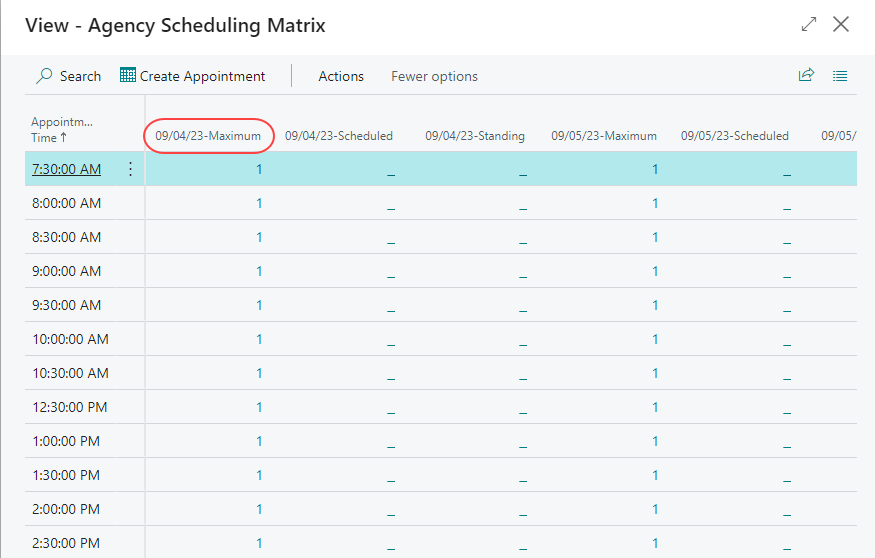Viewport: 875px width, 558px height.
Task: Close the Agency Scheduling Matrix dialog
Action: coord(841,25)
